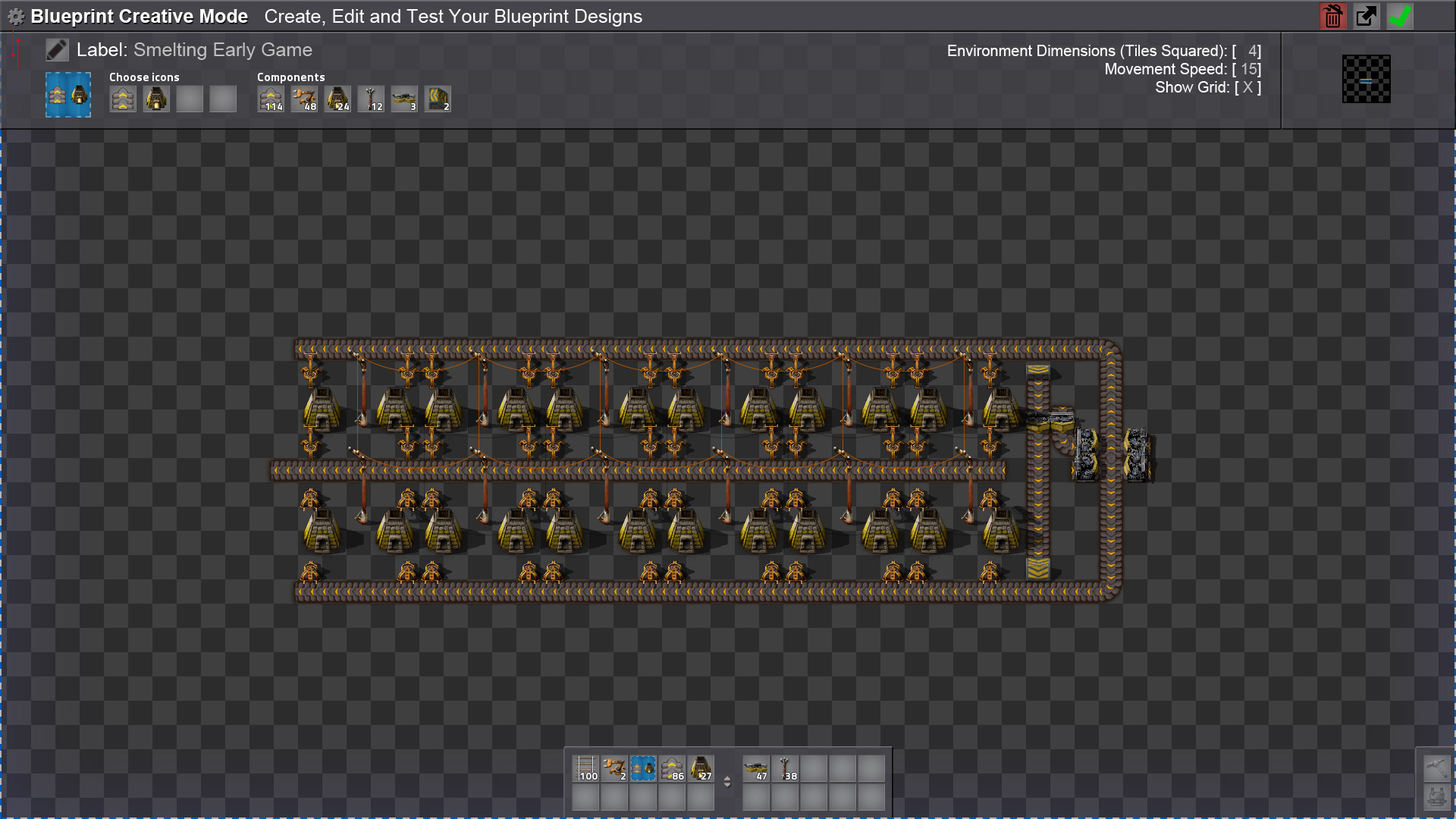Toggle the Show Grid X checkbox
This screenshot has width=1456, height=819.
pos(1247,87)
